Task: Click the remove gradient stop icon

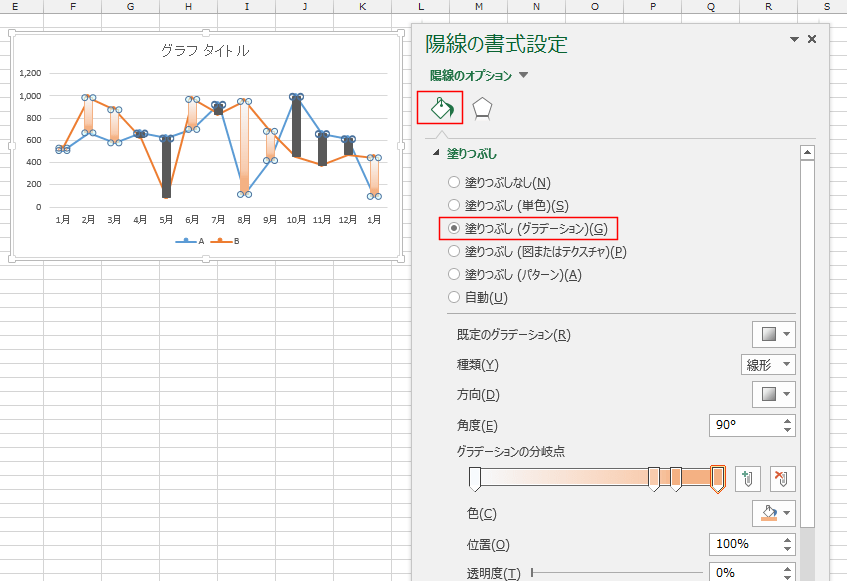Action: (x=782, y=479)
